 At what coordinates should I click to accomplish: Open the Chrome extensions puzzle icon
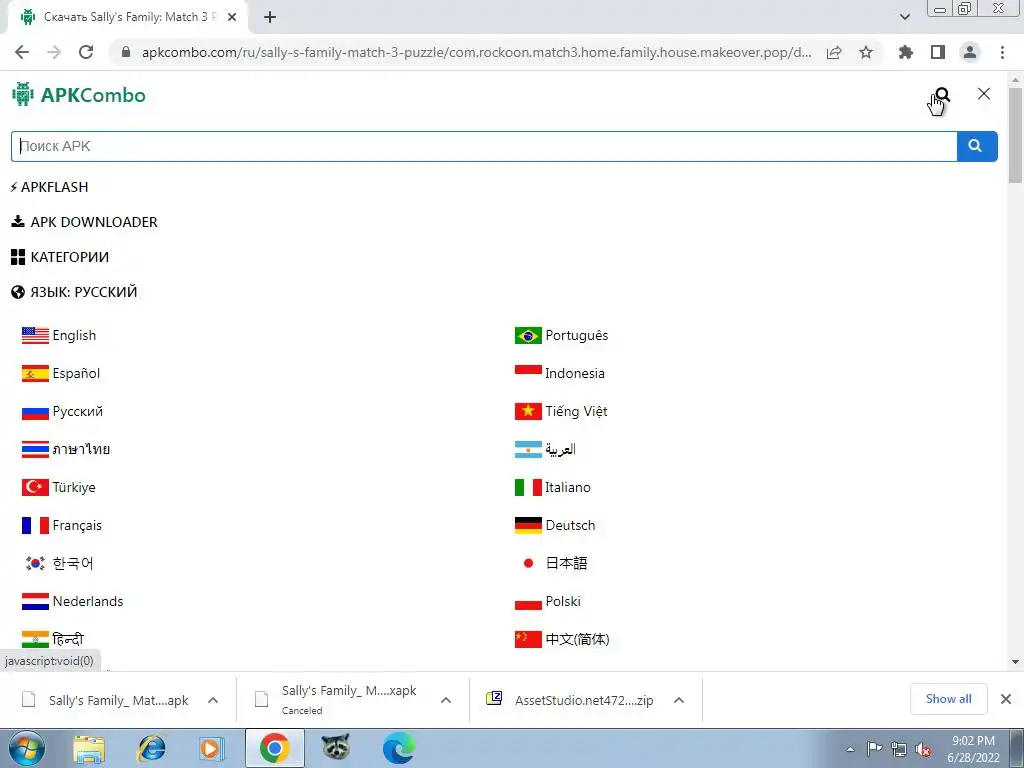coord(906,52)
